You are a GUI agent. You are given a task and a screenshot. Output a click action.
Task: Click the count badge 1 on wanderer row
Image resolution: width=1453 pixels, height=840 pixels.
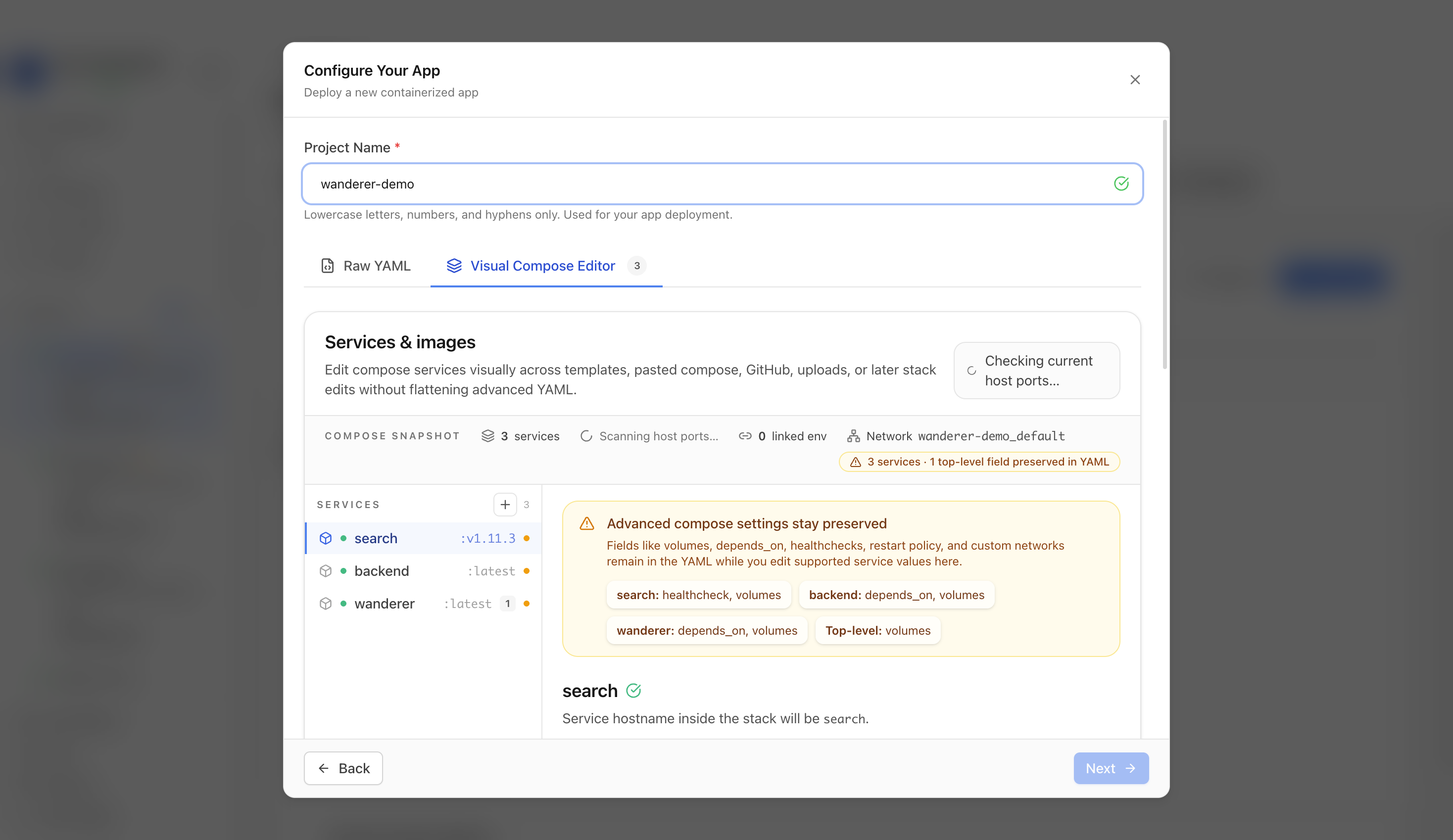(507, 604)
